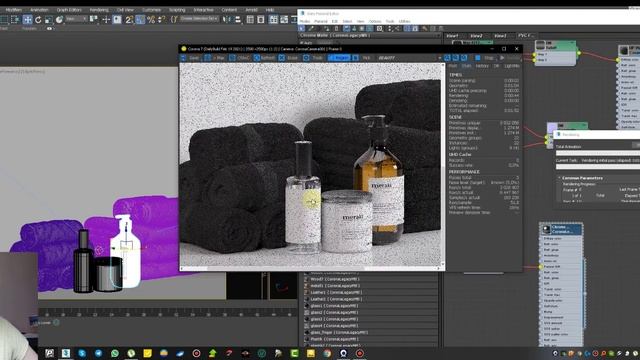Viewport: 640px width, 360px height.
Task: Open WhatsApp from the taskbar
Action: point(115,353)
